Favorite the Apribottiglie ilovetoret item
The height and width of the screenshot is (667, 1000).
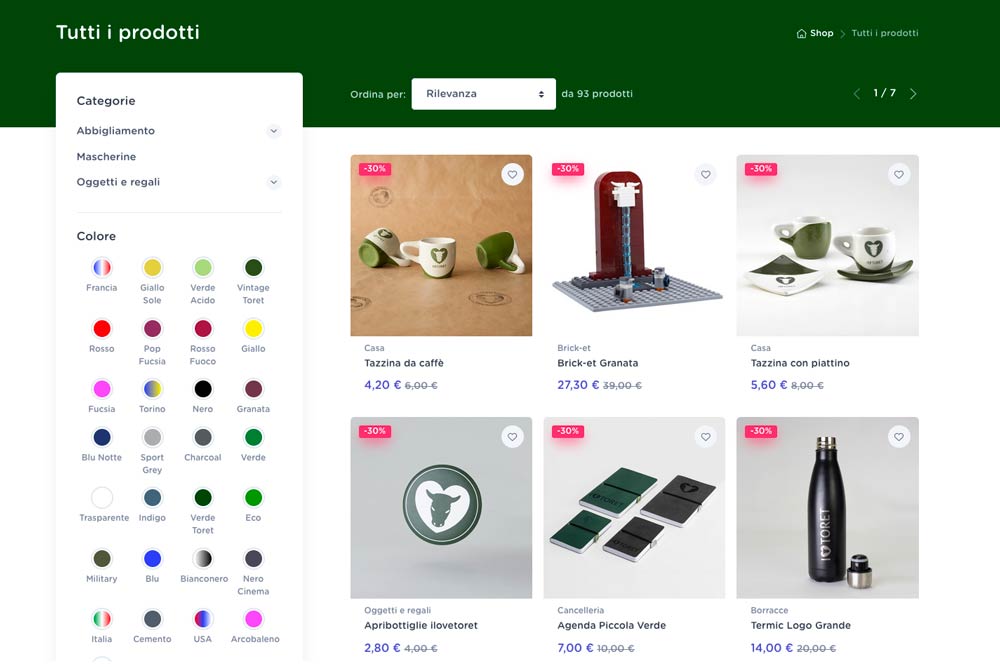tap(512, 437)
